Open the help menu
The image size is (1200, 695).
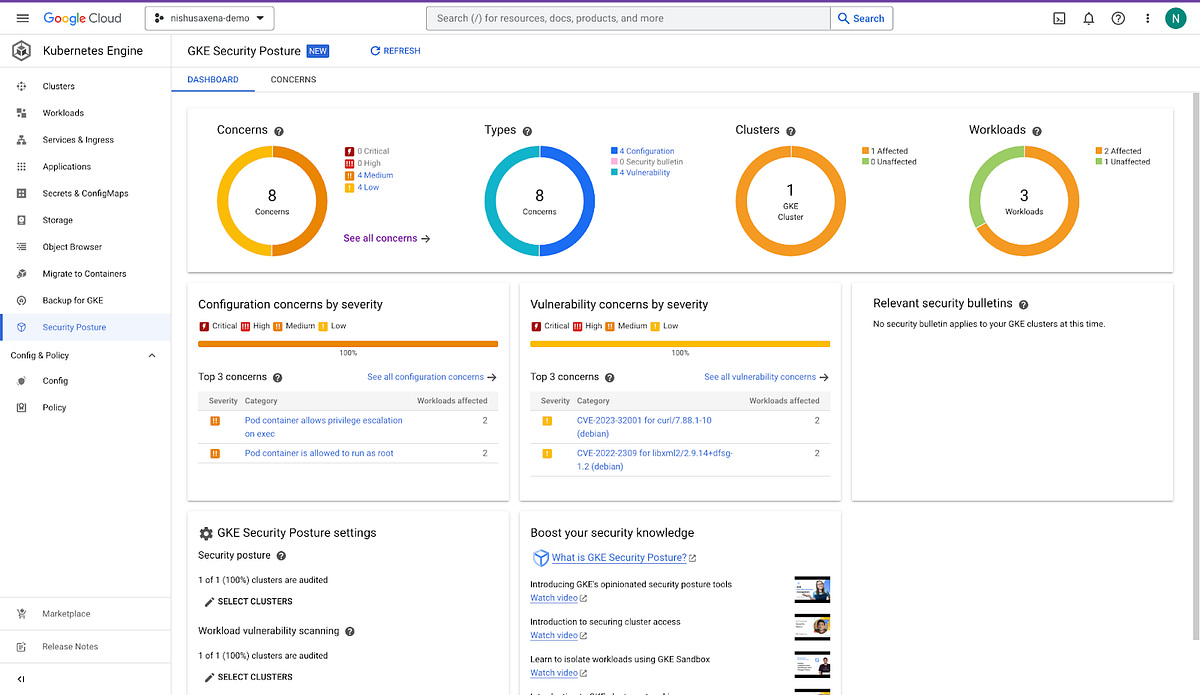coord(1118,17)
